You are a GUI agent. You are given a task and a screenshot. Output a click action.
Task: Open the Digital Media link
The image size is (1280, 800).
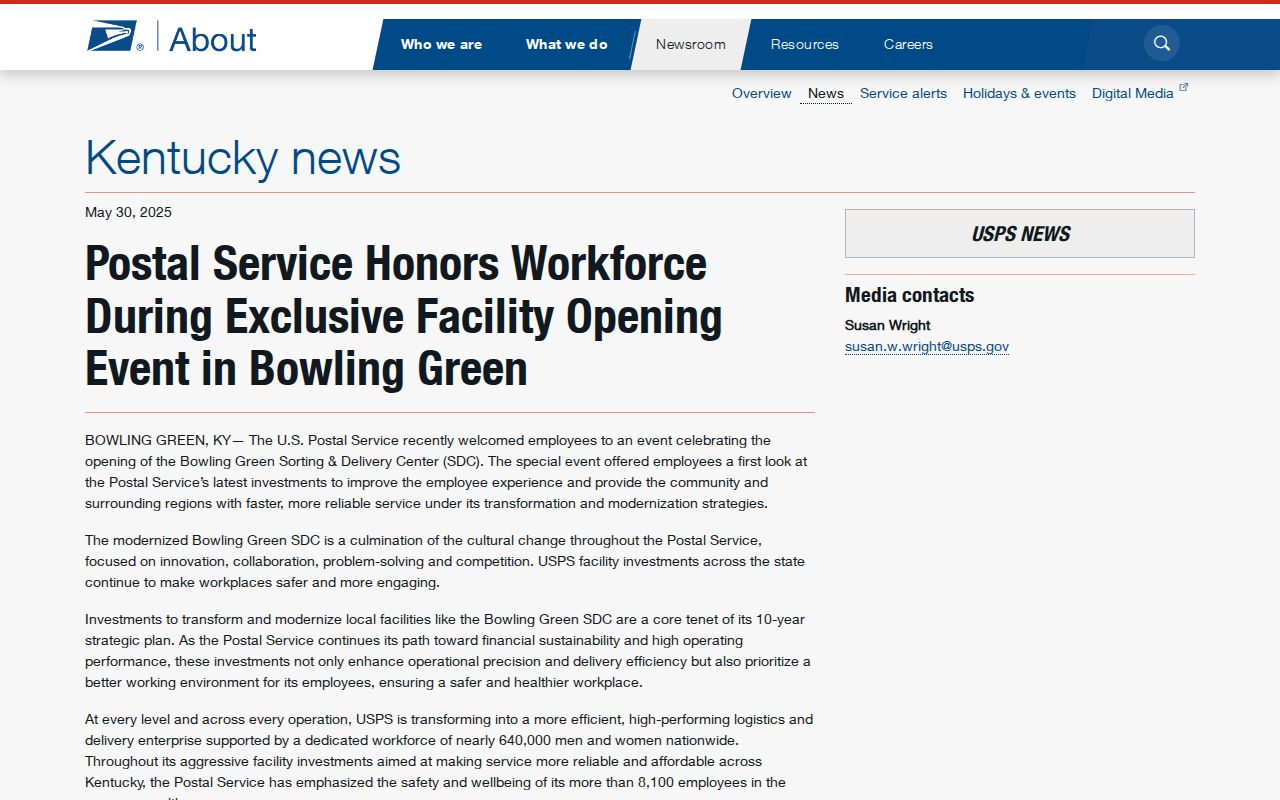pos(1133,93)
